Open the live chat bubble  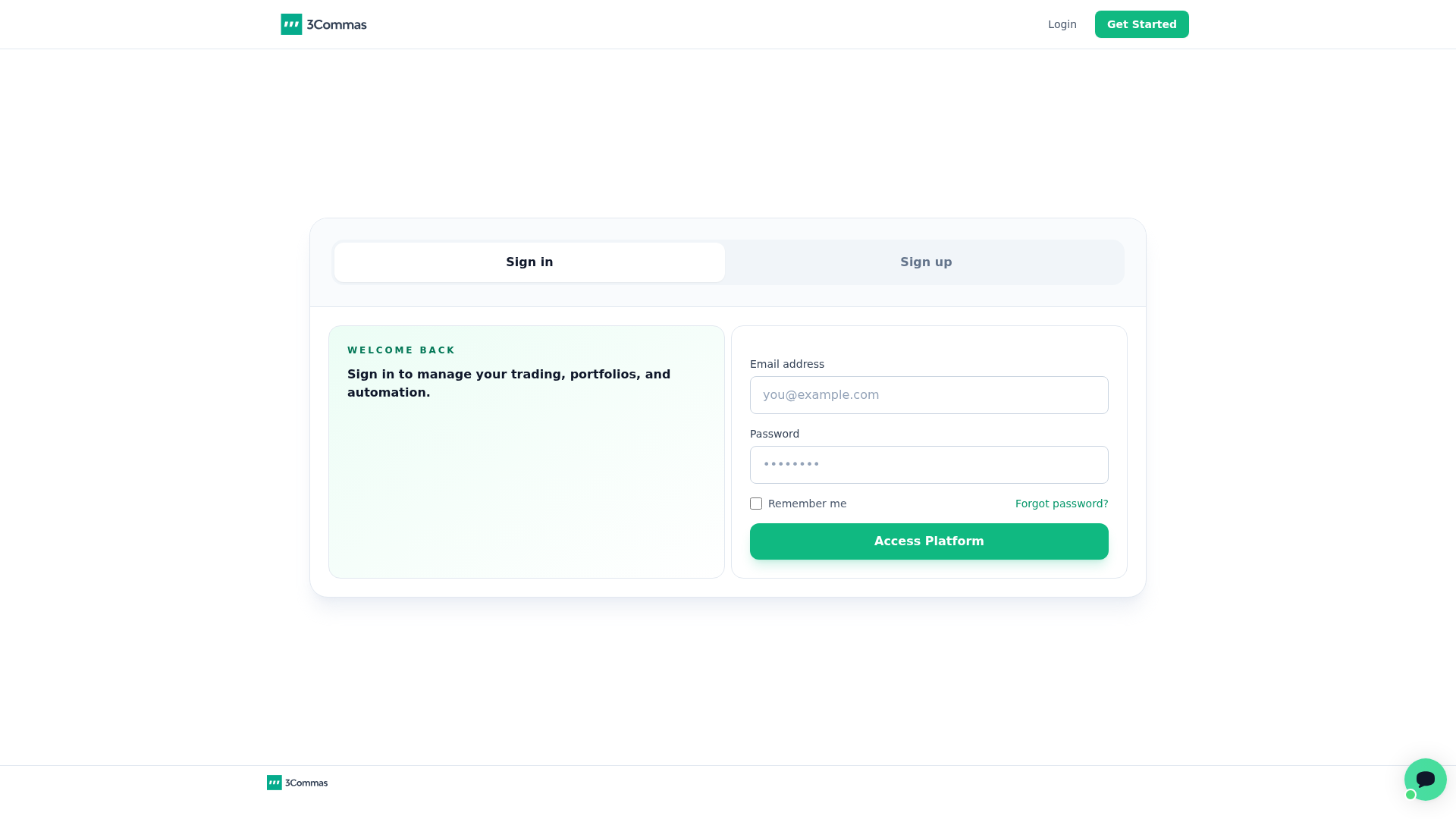click(x=1425, y=780)
